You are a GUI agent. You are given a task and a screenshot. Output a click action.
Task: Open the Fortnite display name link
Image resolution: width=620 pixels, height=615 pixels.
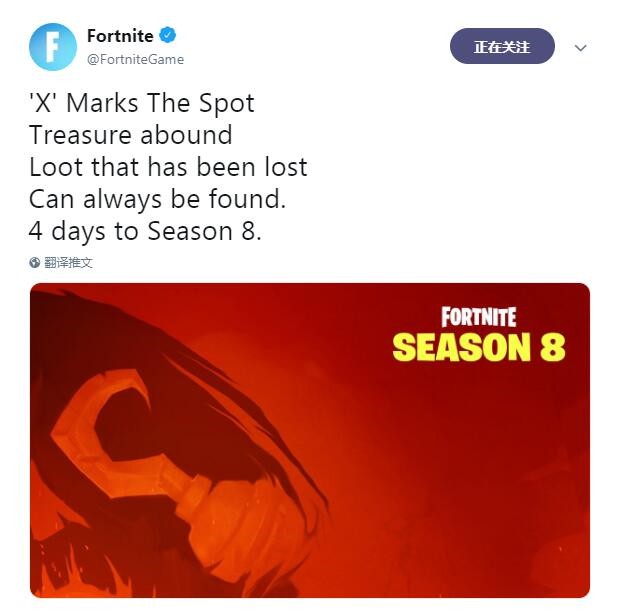tap(120, 36)
